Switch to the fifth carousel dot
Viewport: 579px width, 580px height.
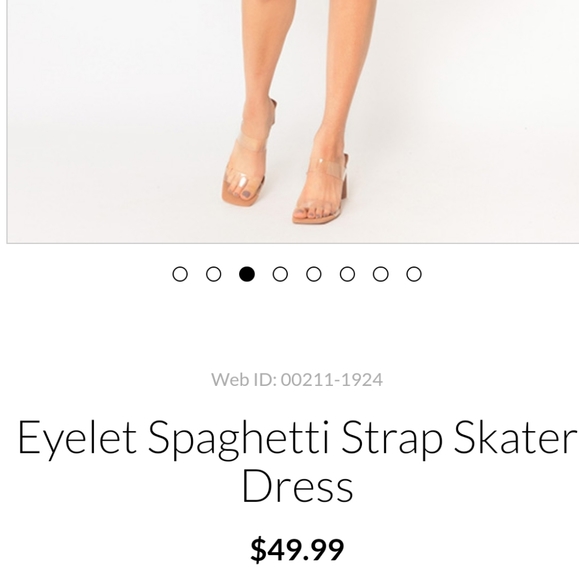(x=314, y=274)
